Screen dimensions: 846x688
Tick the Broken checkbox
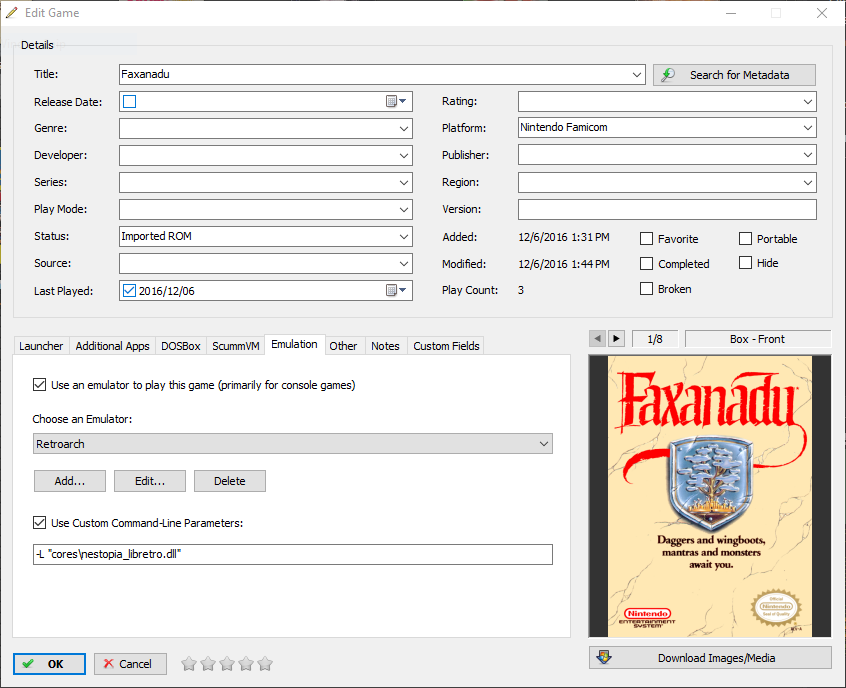coord(646,289)
